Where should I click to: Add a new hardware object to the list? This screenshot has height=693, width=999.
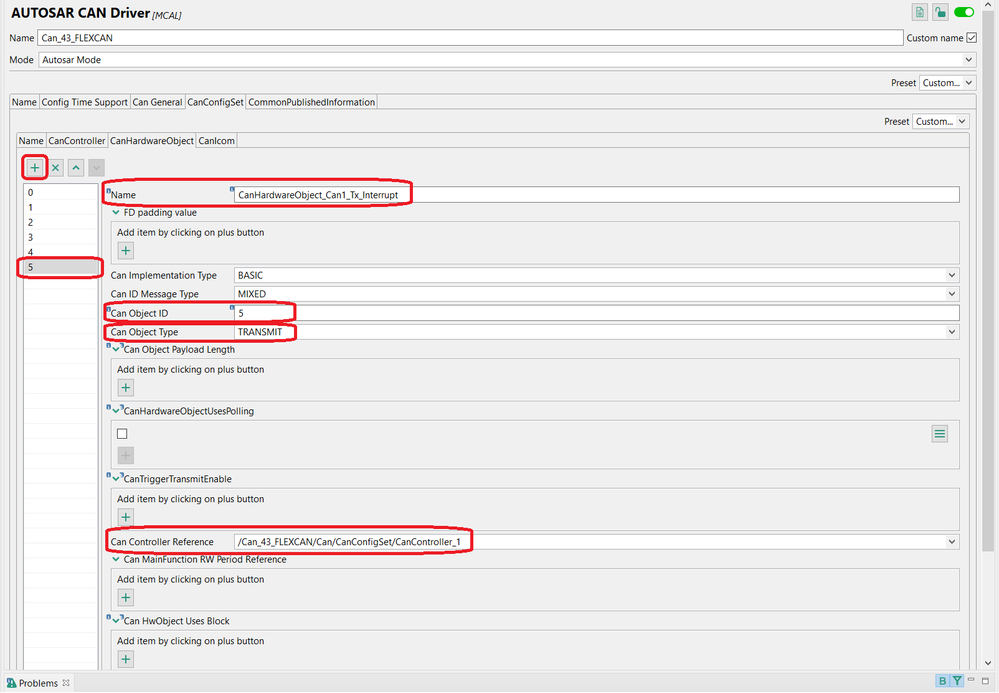pos(35,168)
